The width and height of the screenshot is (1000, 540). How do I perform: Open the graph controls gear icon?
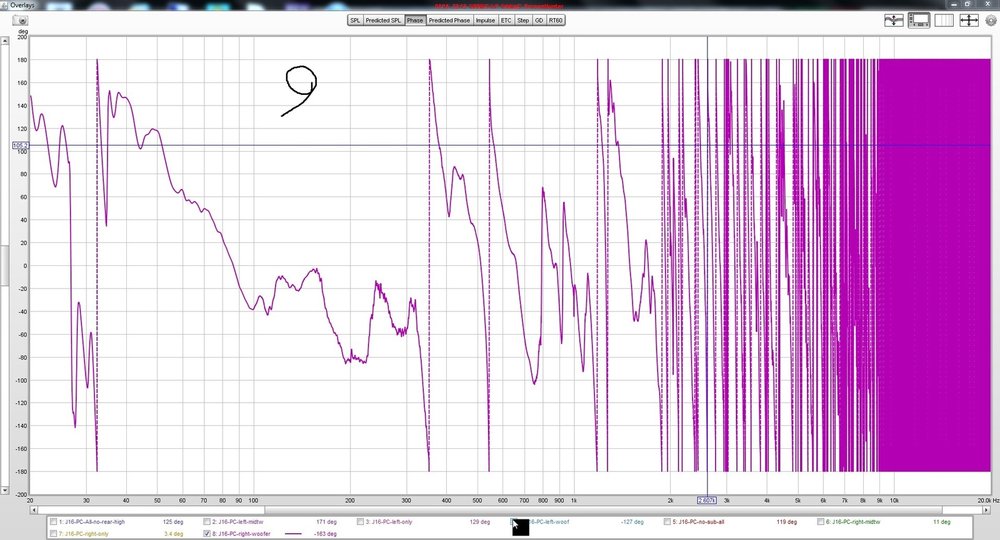[991, 20]
